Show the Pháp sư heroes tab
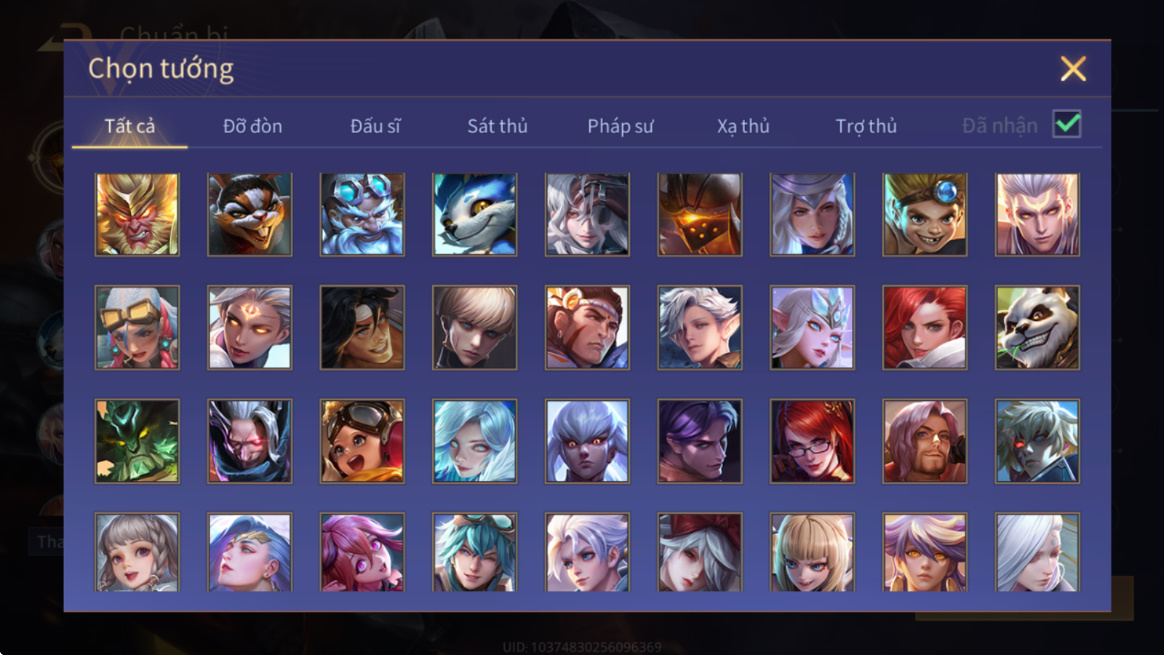 pyautogui.click(x=621, y=126)
